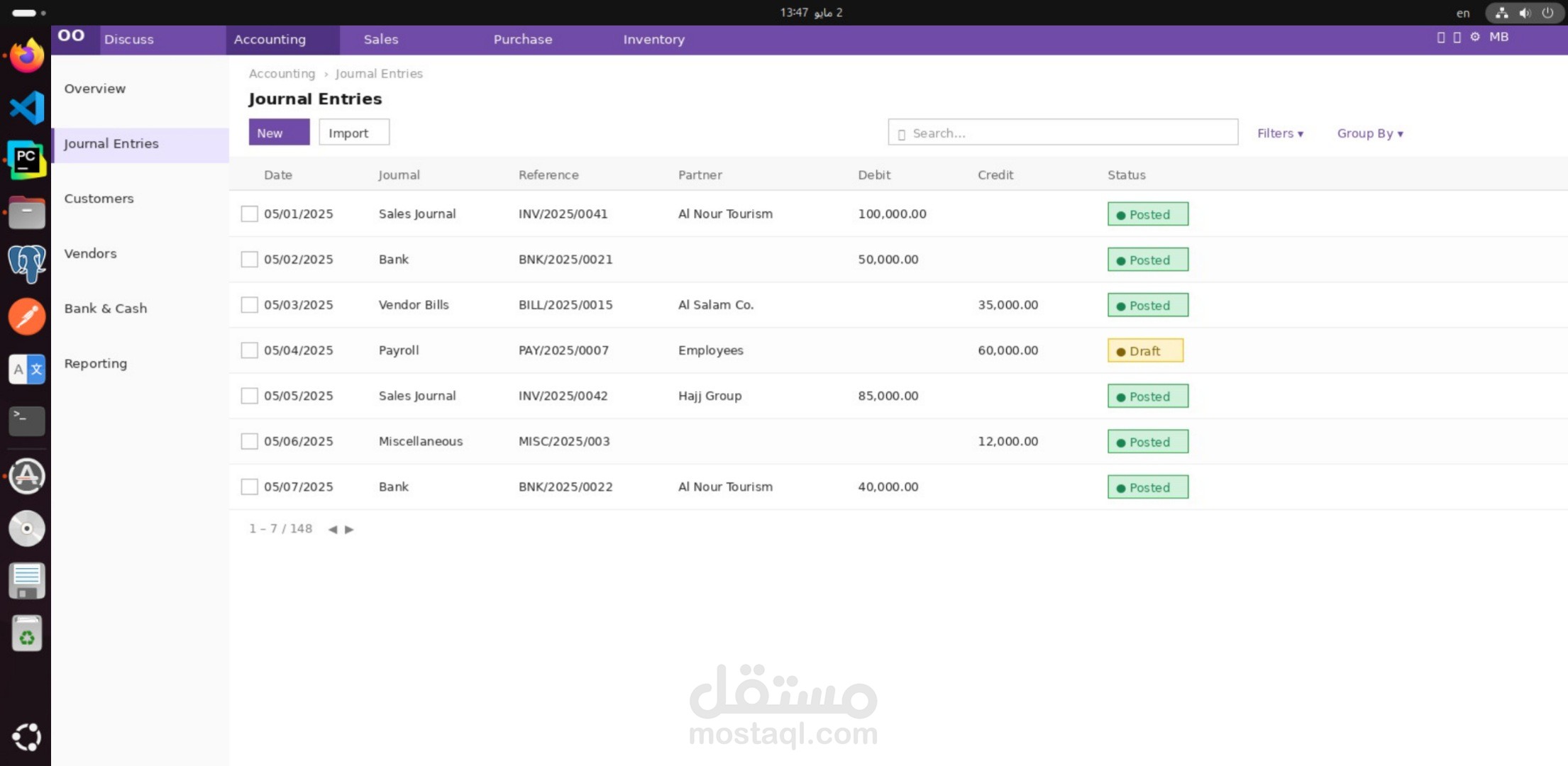Click the 60,000.00 credit amount

click(x=1007, y=350)
